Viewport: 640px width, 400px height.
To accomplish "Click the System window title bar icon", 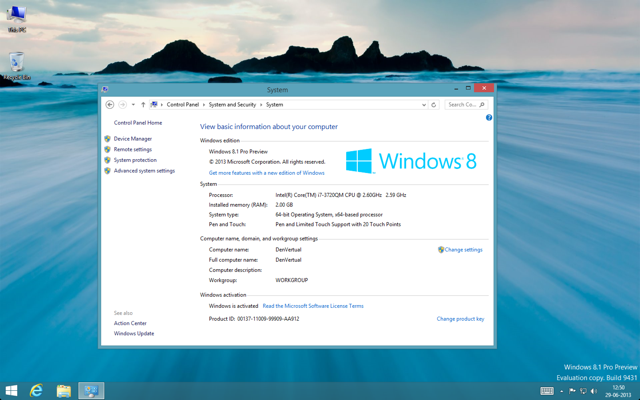I will 105,89.
